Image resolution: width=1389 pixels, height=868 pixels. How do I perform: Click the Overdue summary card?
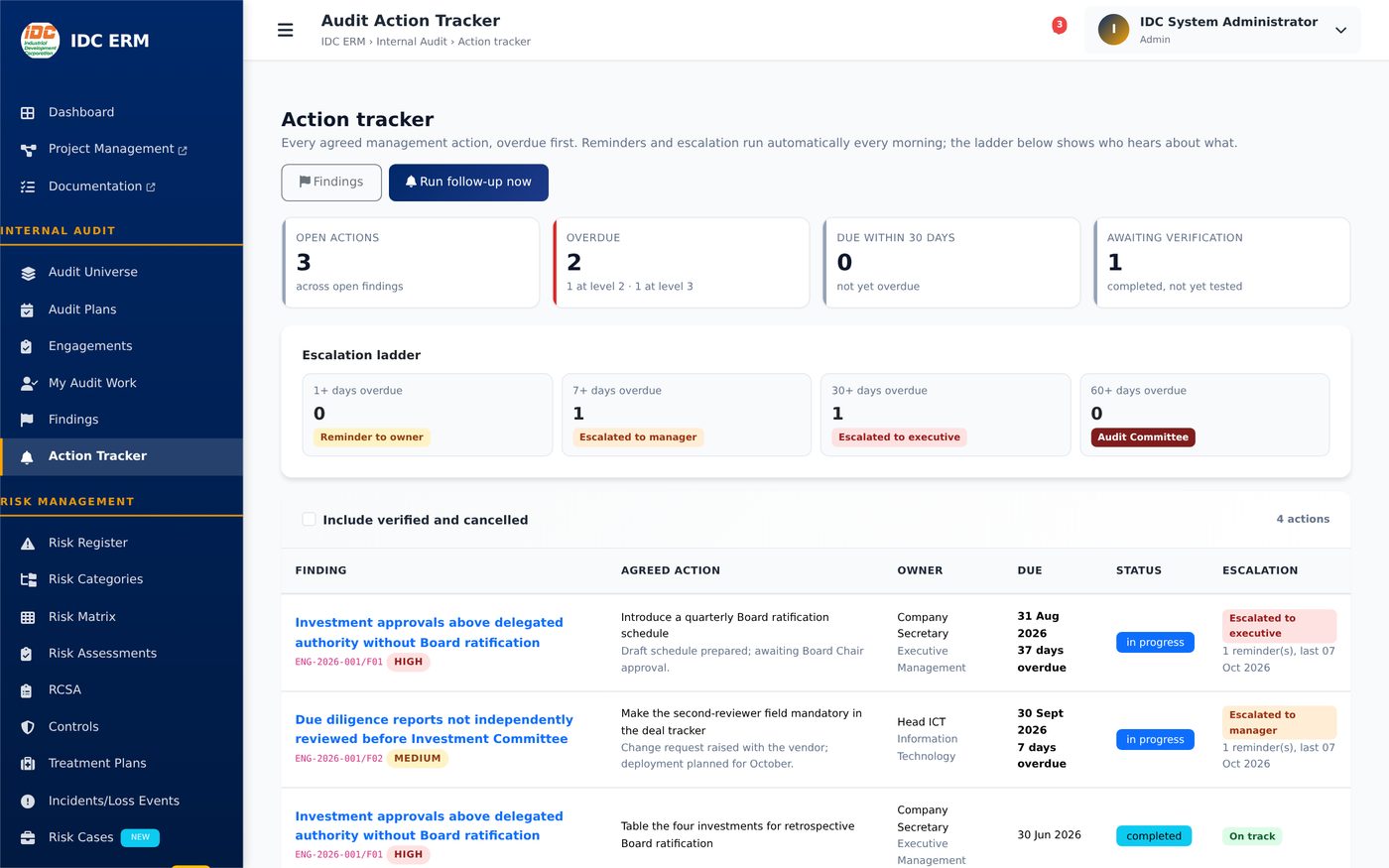coord(681,263)
